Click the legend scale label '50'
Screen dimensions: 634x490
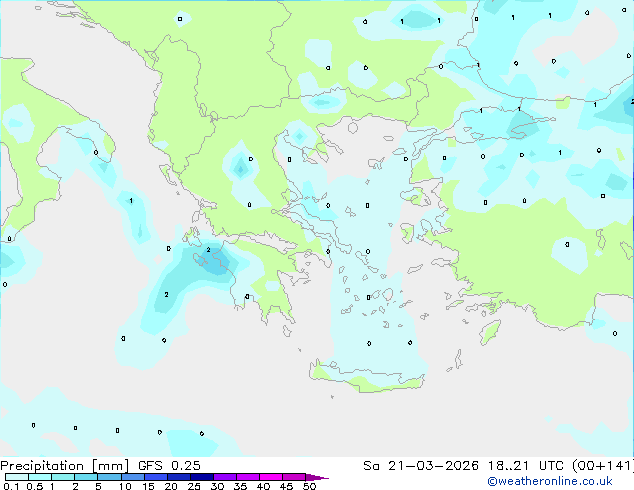pyautogui.click(x=309, y=486)
